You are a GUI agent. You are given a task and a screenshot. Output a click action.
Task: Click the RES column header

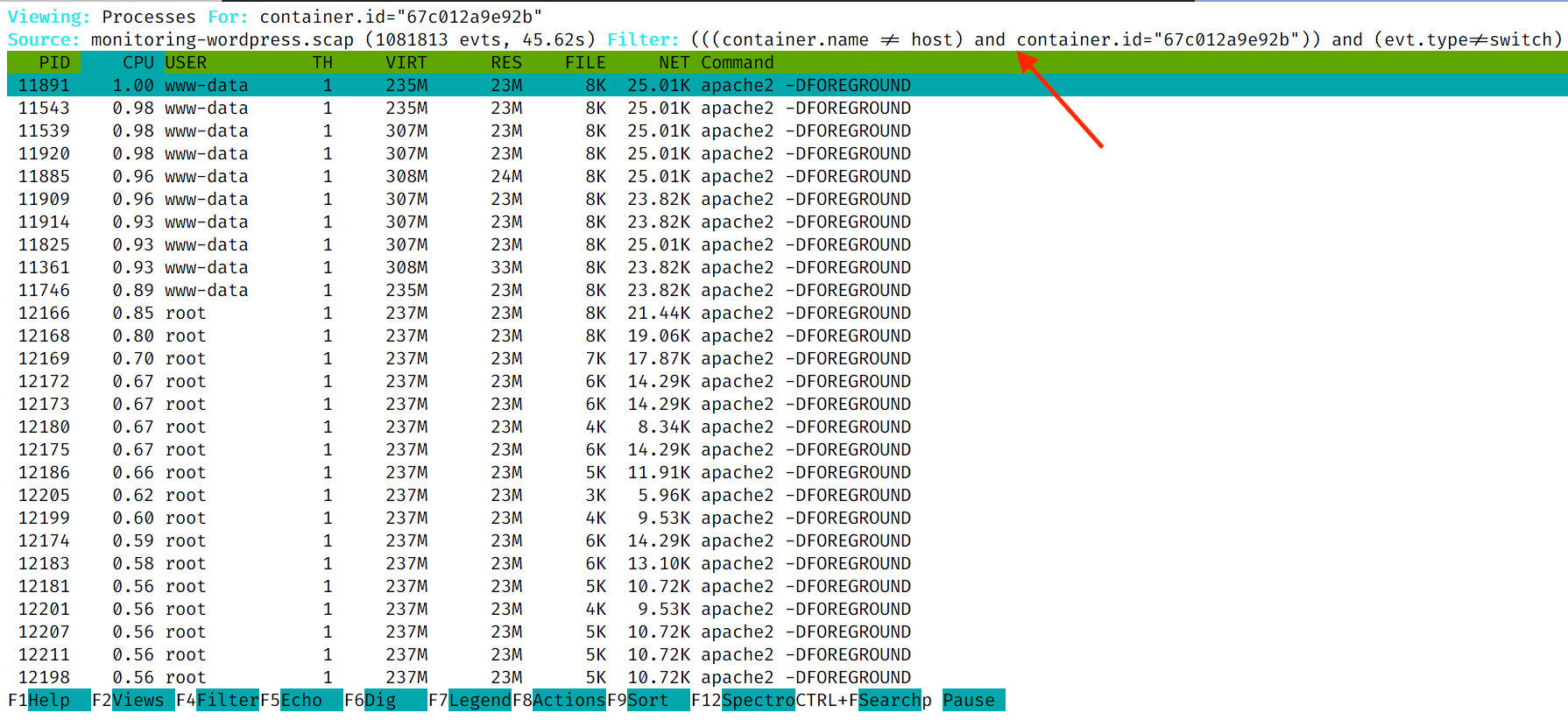(x=506, y=62)
